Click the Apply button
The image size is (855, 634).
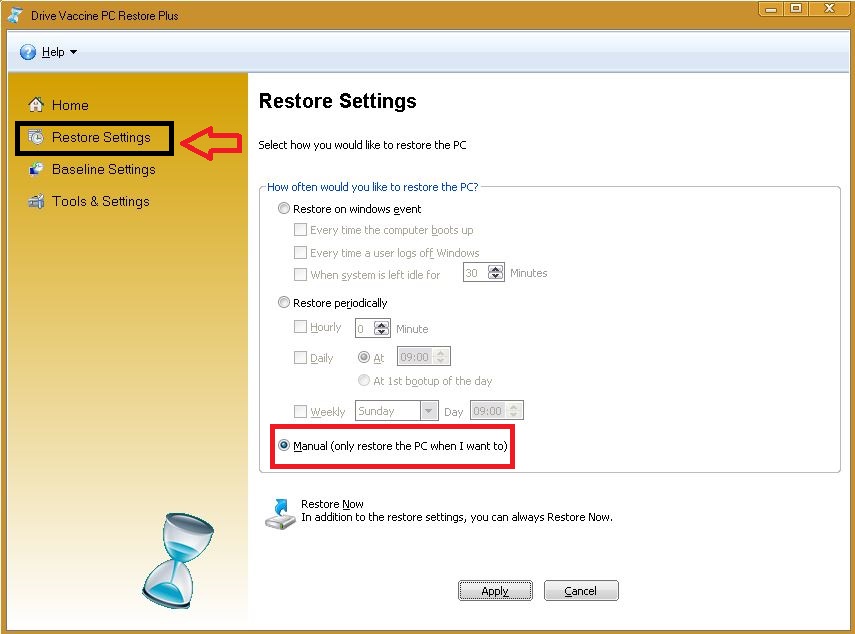(495, 590)
